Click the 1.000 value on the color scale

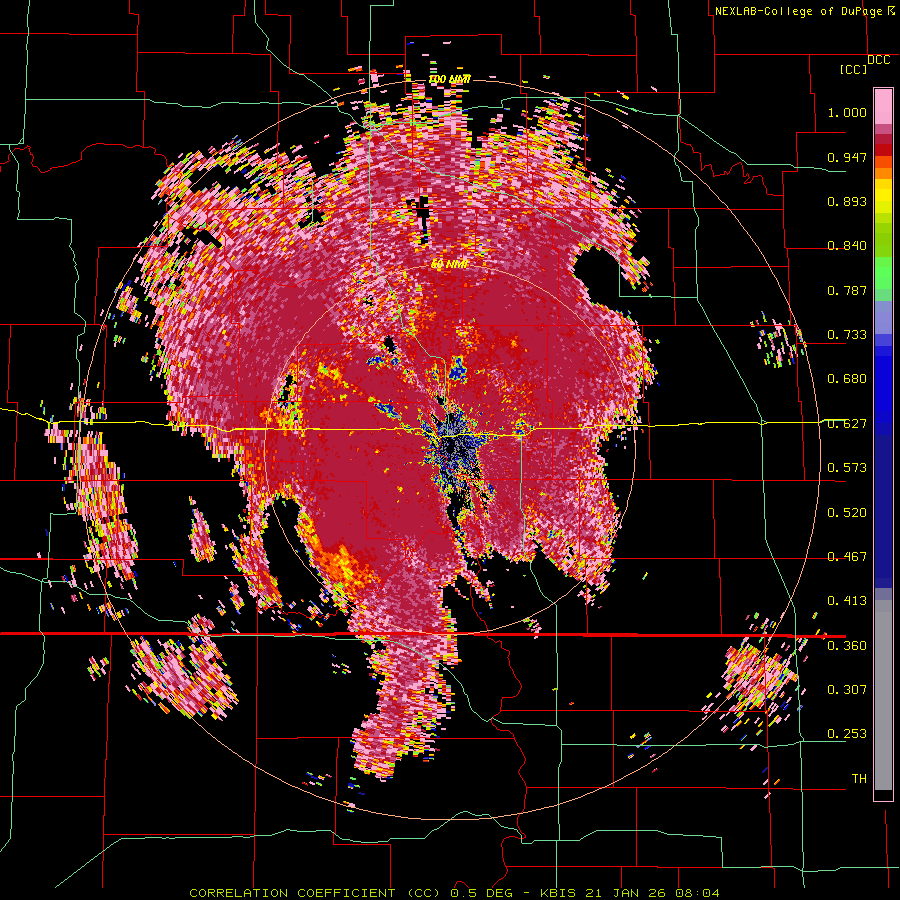pos(847,112)
